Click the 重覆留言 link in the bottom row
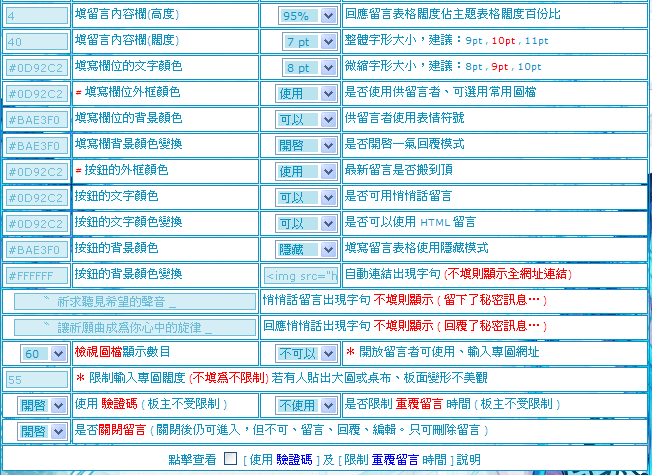 tap(395, 460)
